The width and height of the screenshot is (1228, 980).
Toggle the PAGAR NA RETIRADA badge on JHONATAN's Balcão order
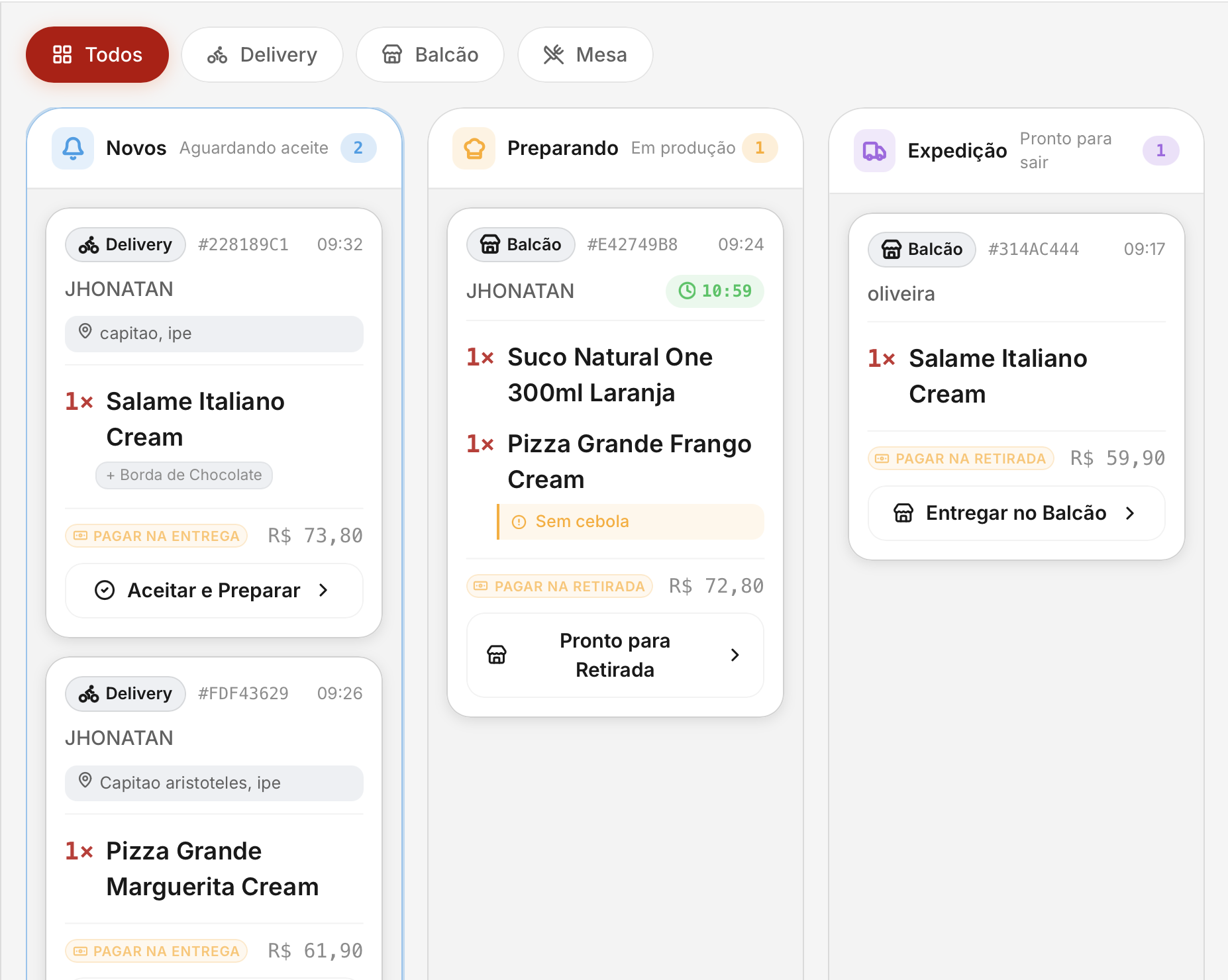pos(560,586)
